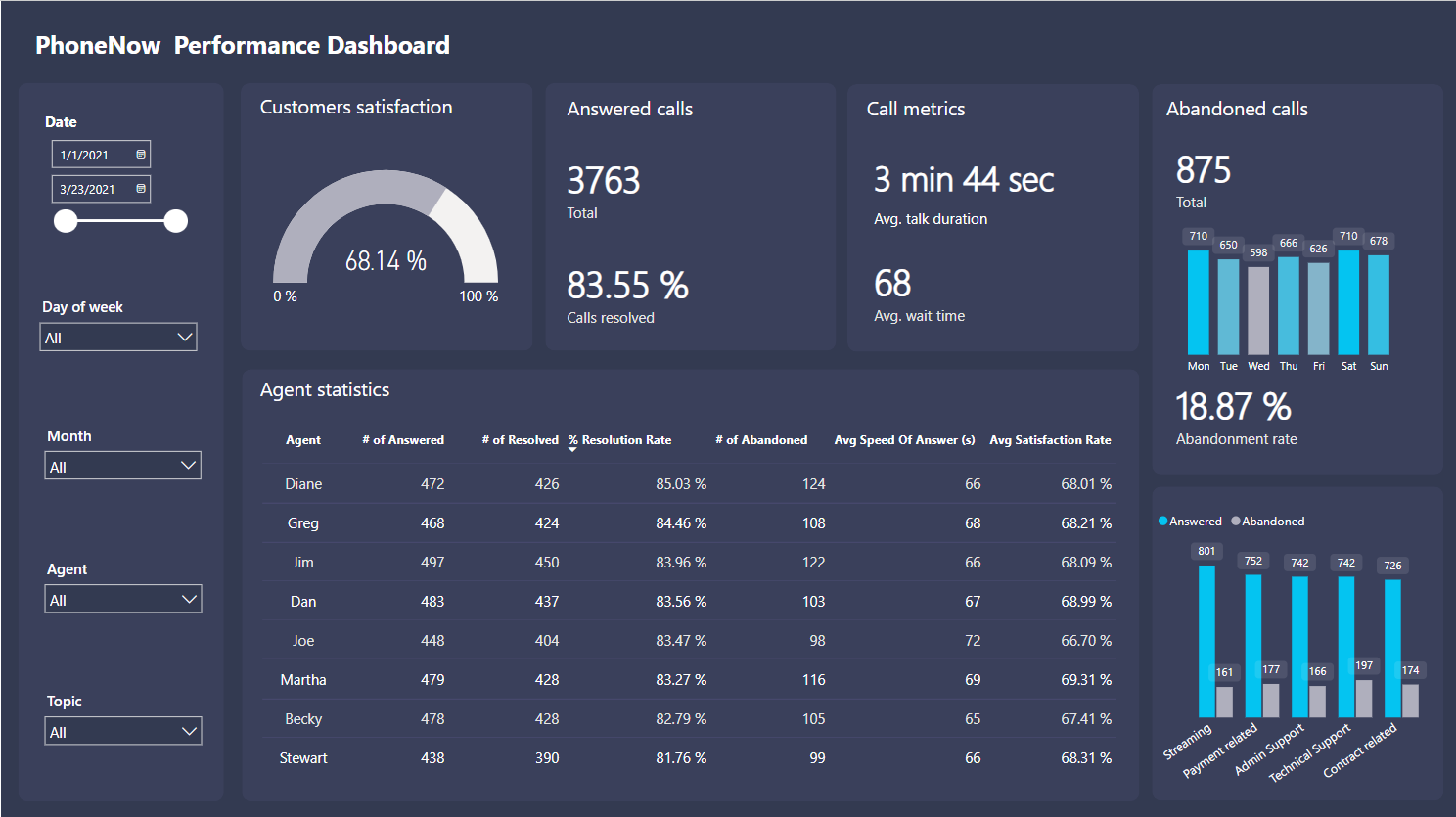Click the 68.14 % satisfaction gauge value

click(386, 260)
